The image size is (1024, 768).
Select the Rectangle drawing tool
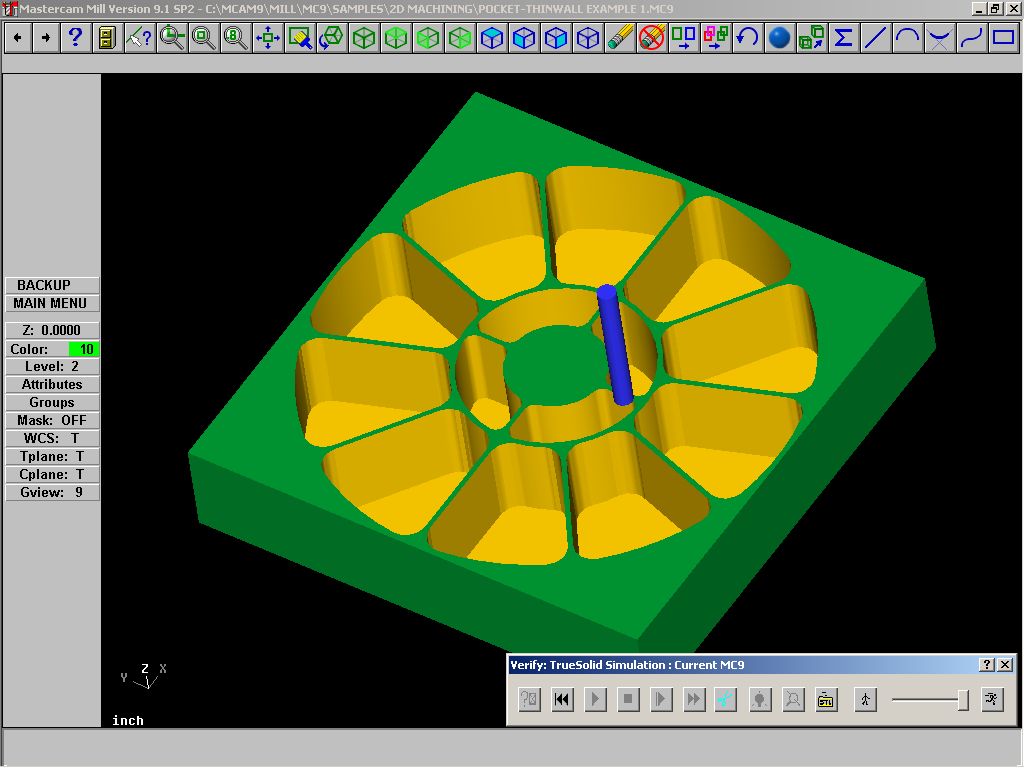click(1003, 38)
